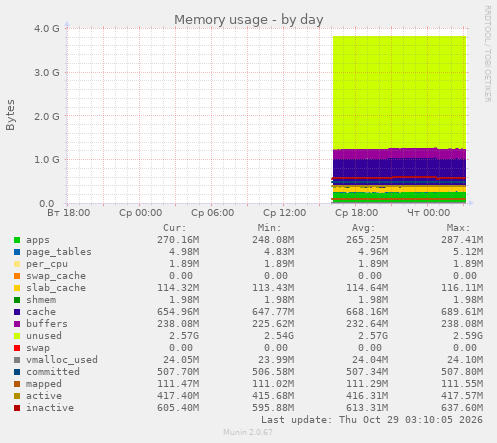The height and width of the screenshot is (443, 497).
Task: Click the 'buffers' legend label
Action: (47, 324)
